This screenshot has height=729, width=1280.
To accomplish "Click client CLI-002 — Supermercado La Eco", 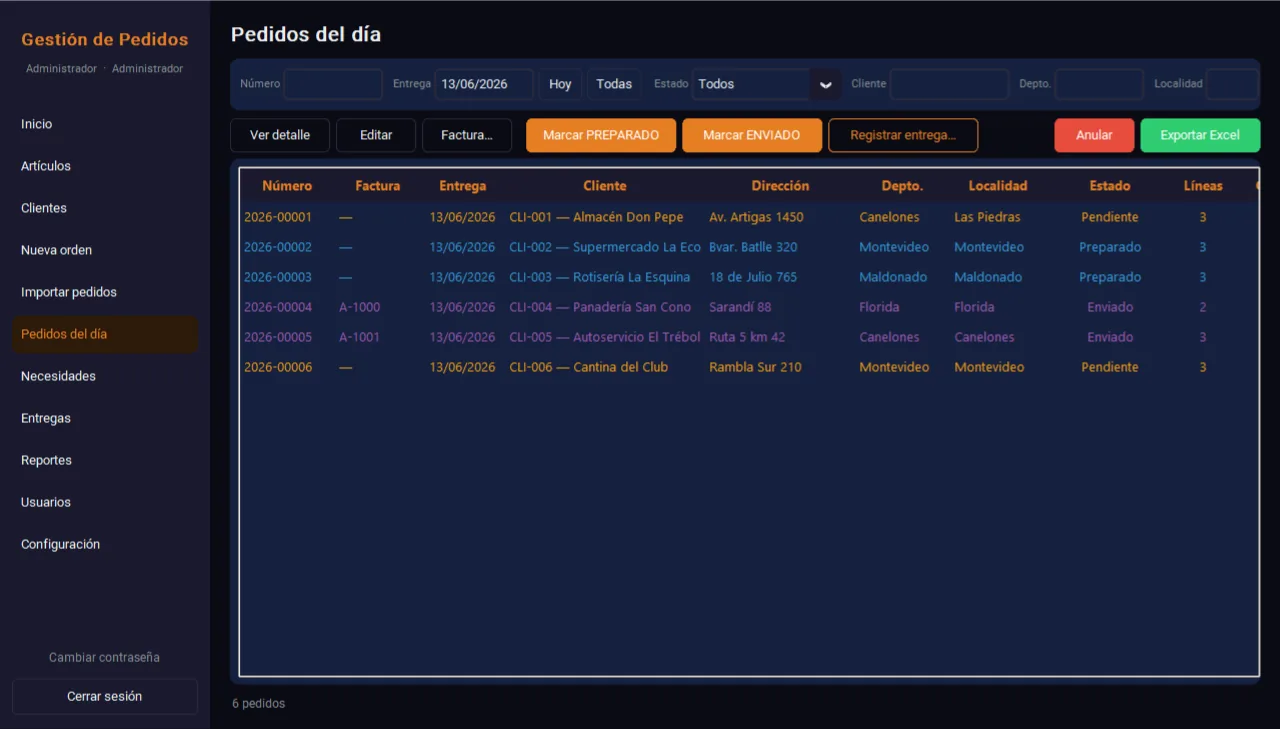I will click(x=605, y=247).
